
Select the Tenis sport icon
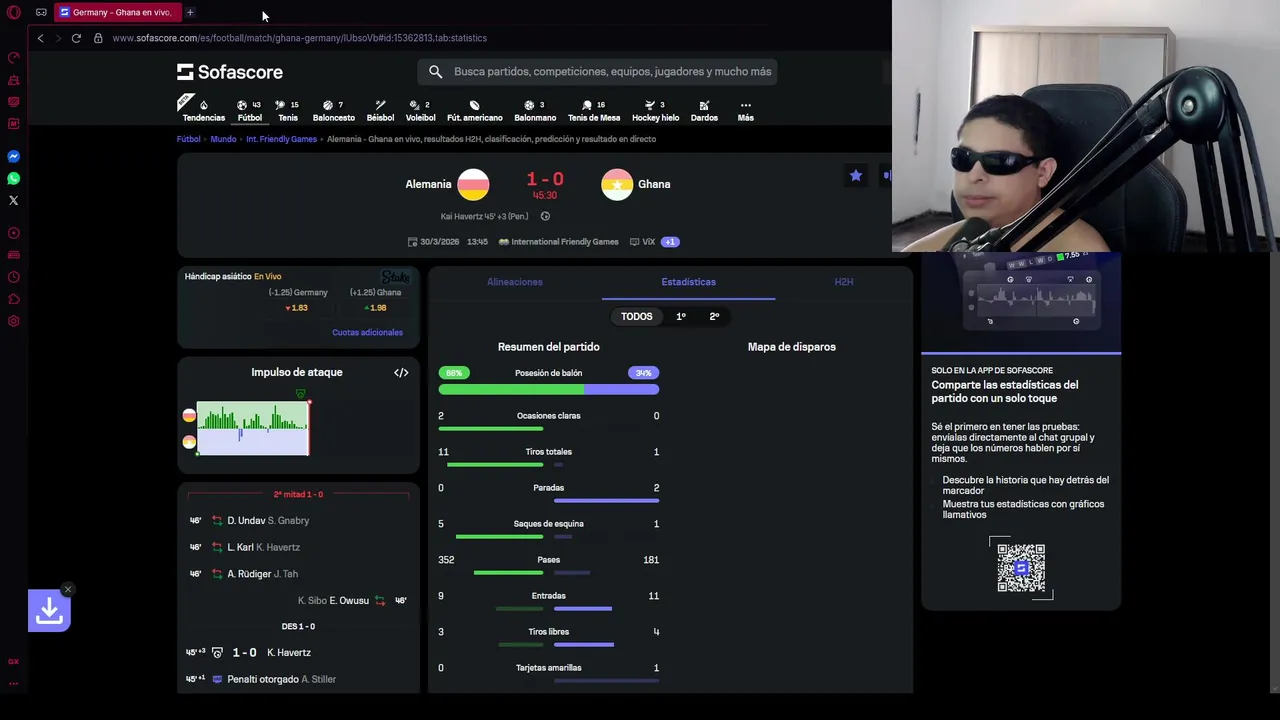(x=287, y=110)
